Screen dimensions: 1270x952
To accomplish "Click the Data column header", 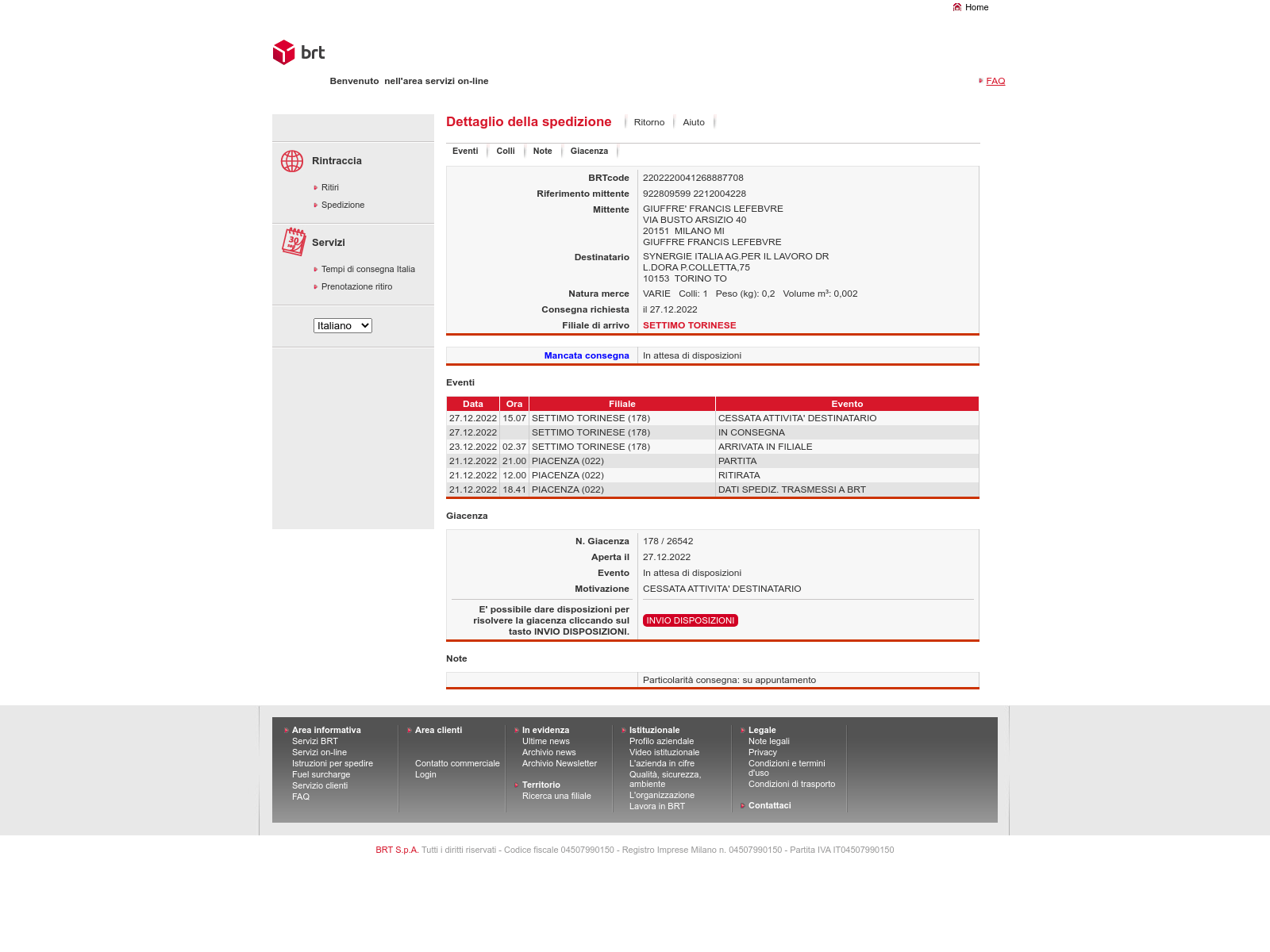I will [473, 404].
